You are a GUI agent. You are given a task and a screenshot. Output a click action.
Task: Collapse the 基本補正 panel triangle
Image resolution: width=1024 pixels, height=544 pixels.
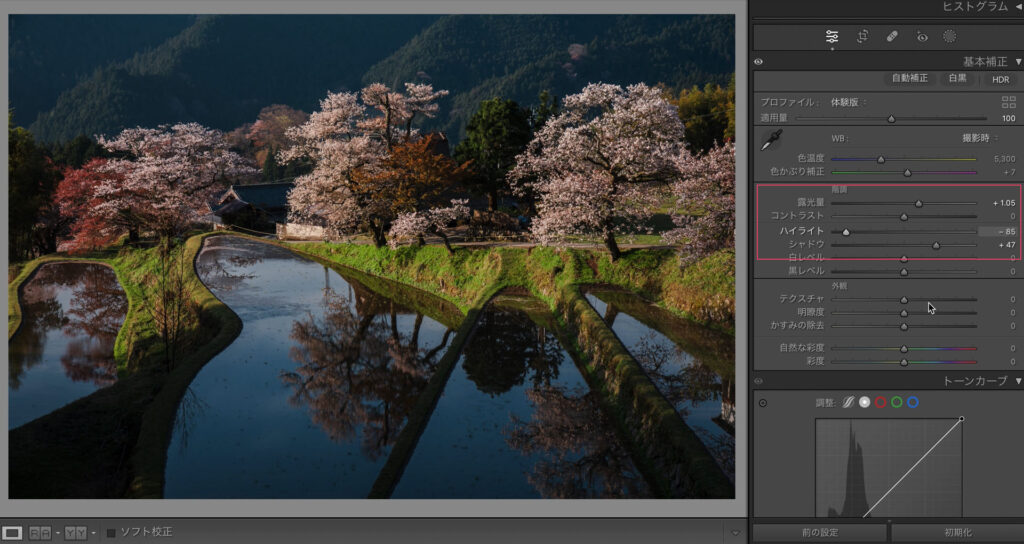[1018, 62]
